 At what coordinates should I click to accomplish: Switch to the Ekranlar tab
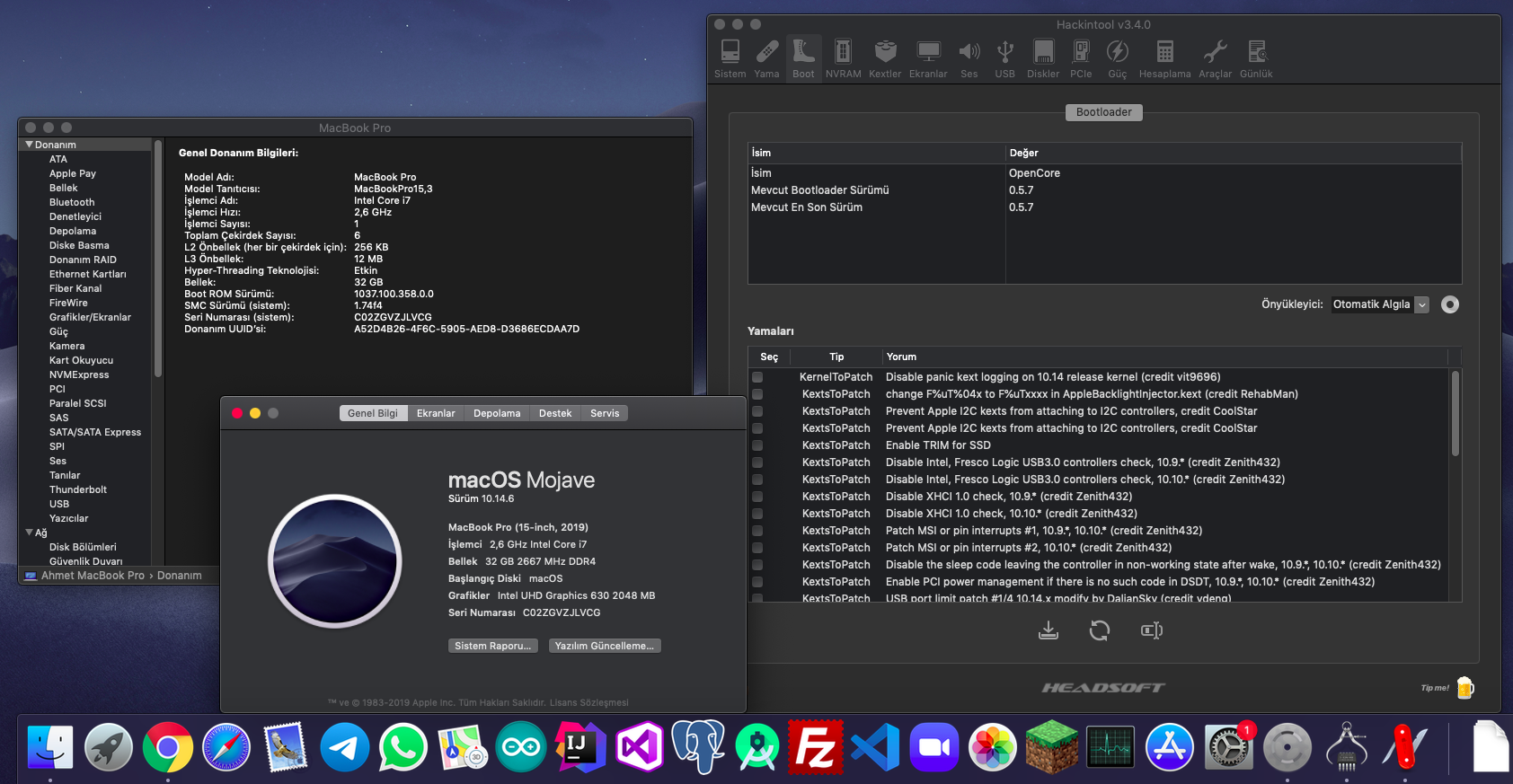click(x=436, y=413)
